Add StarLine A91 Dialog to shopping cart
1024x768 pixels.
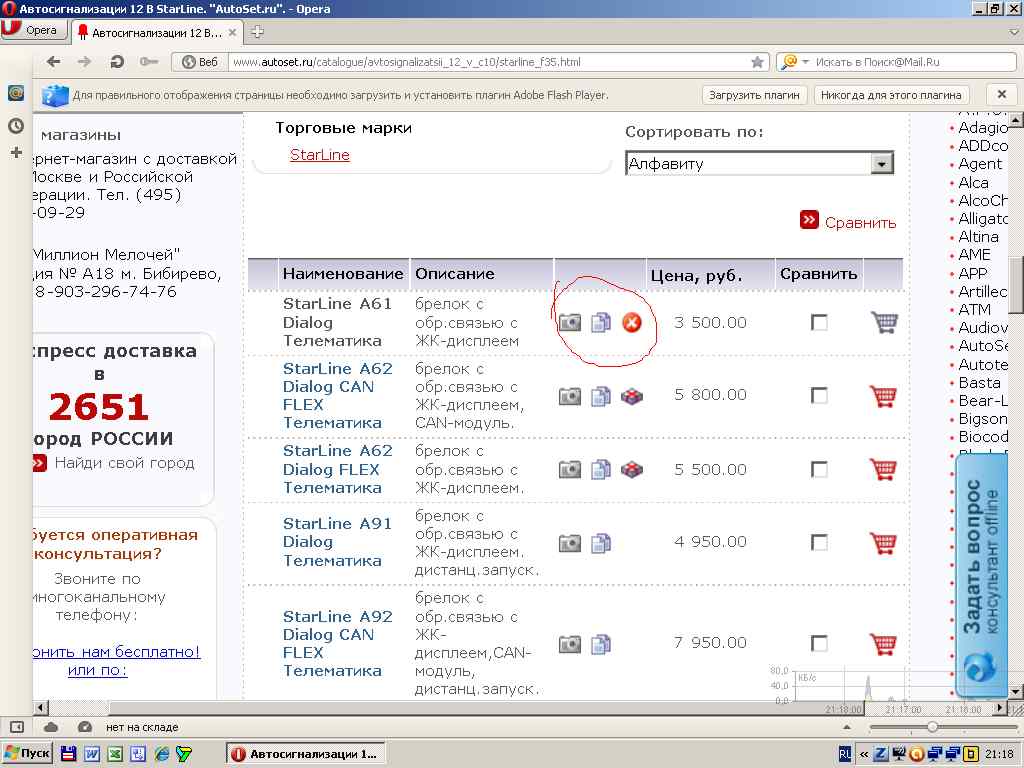883,542
